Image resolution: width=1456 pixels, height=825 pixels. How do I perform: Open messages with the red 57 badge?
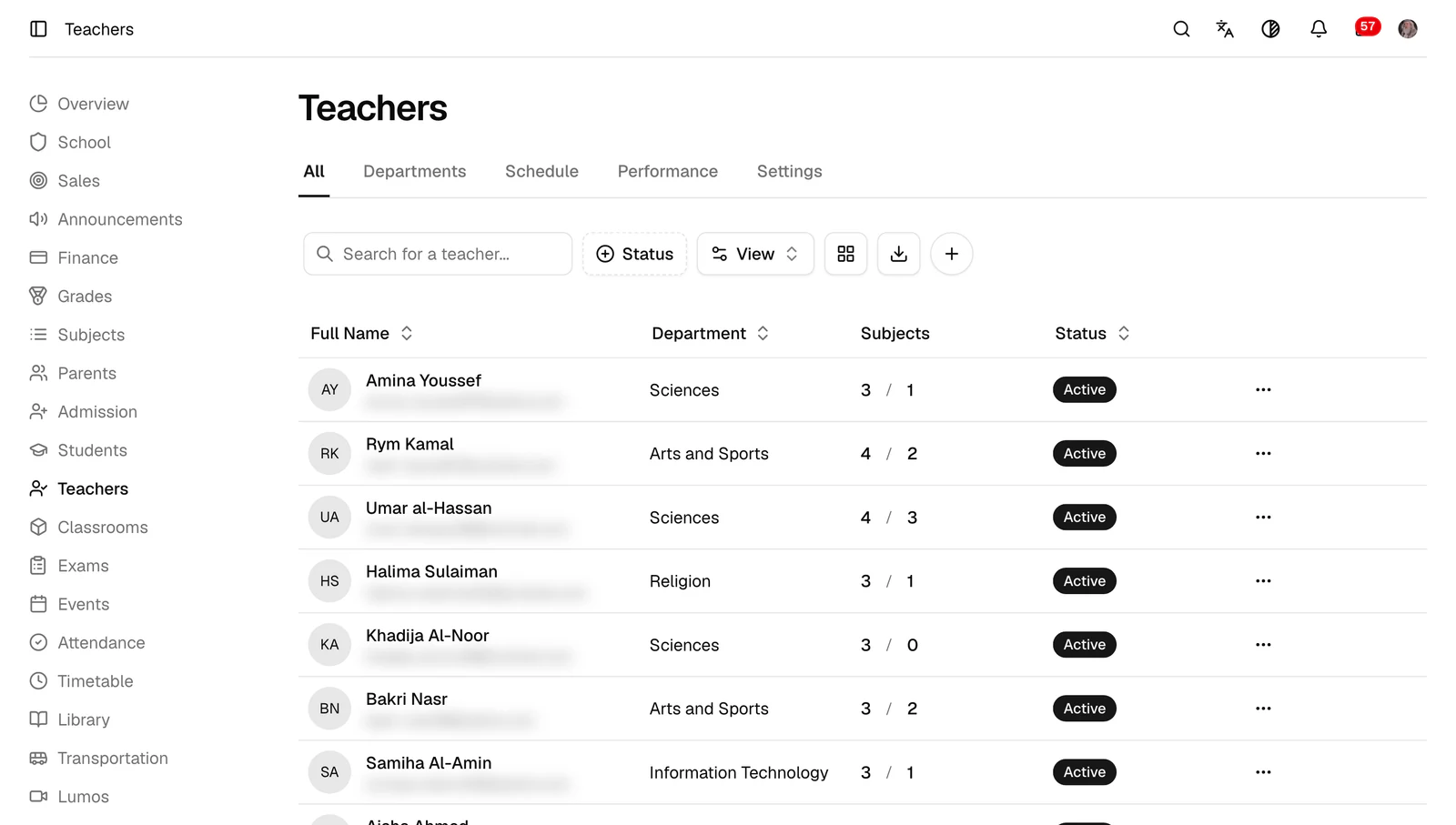click(1367, 27)
